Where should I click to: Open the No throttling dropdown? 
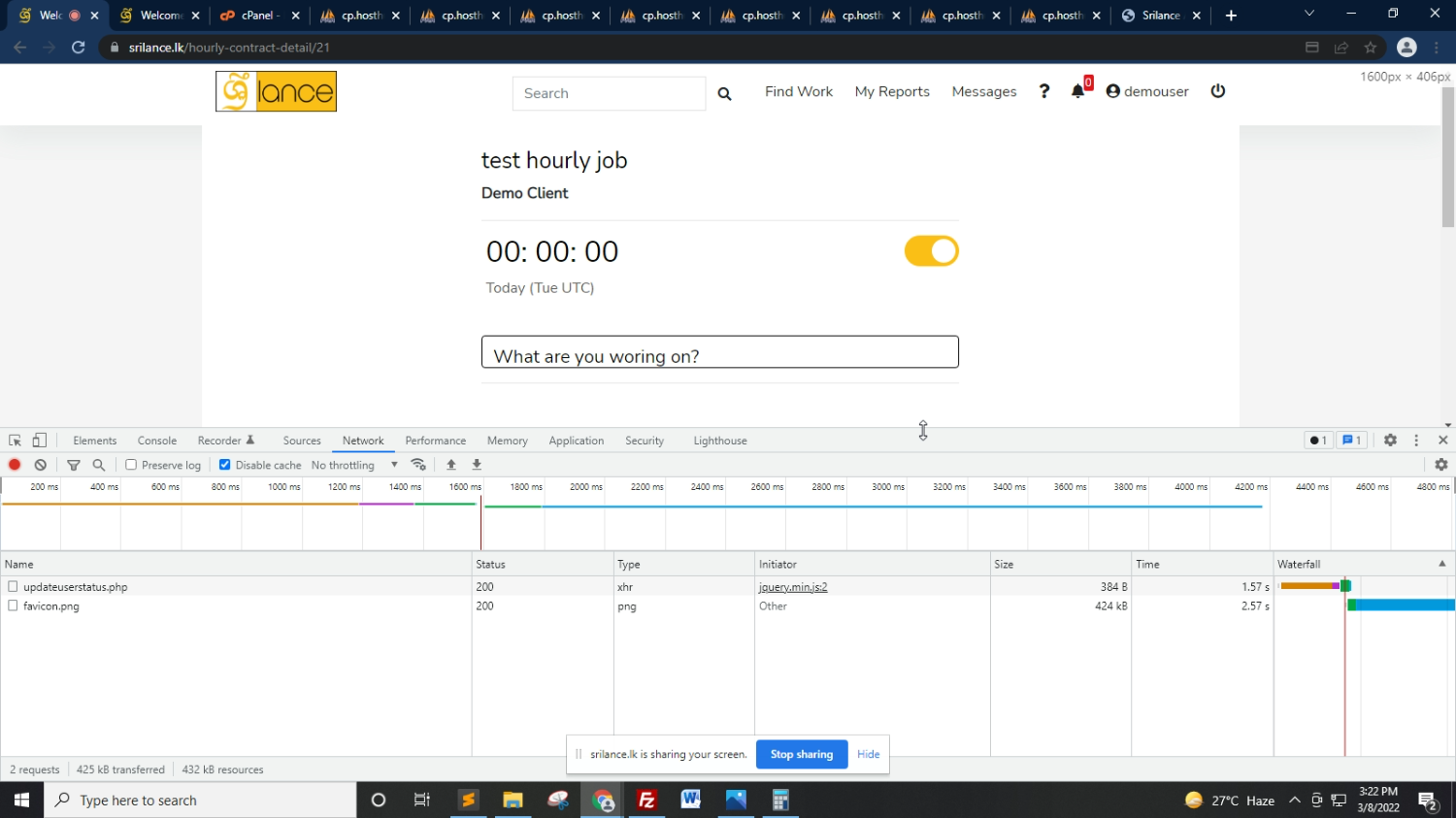point(354,465)
